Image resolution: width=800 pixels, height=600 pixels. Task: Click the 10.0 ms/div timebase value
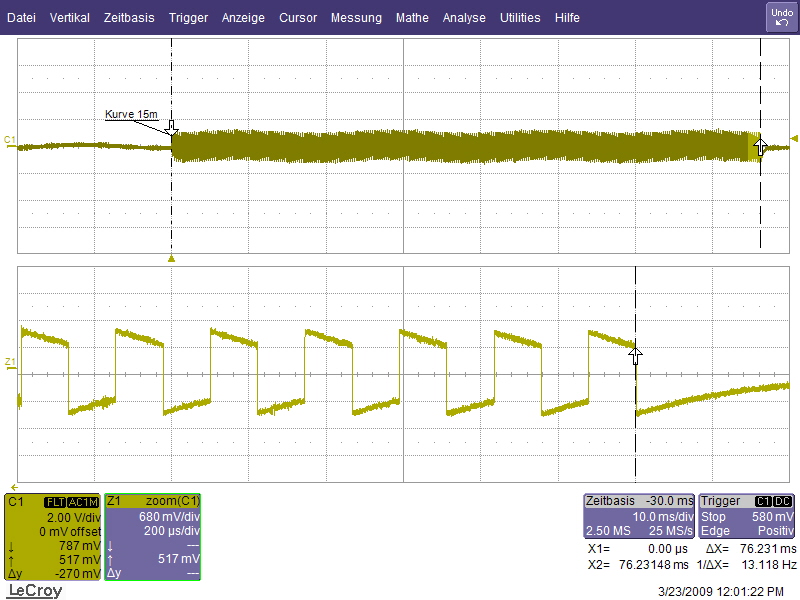[663, 516]
